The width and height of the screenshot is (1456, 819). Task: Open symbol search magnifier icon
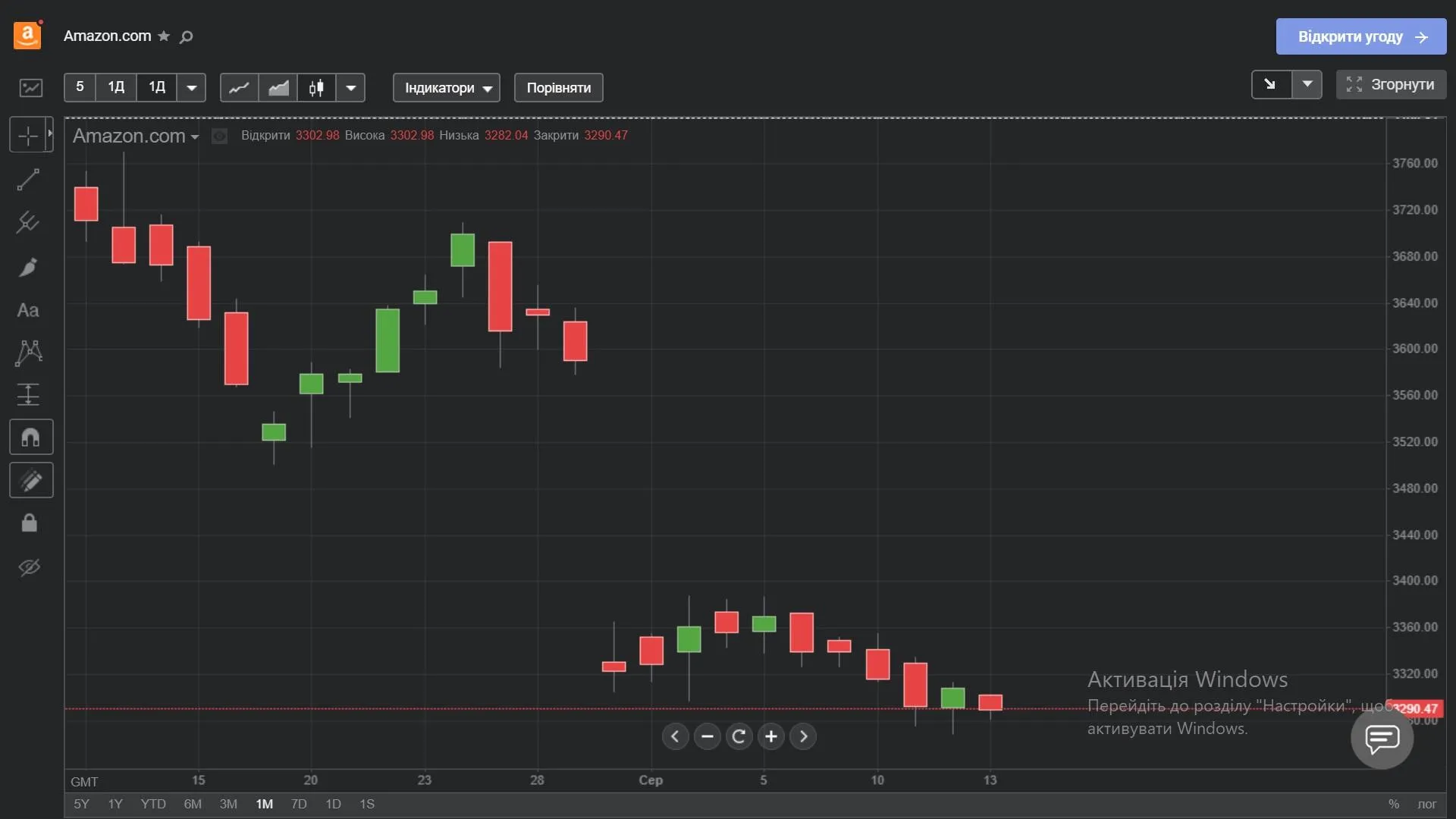(187, 36)
